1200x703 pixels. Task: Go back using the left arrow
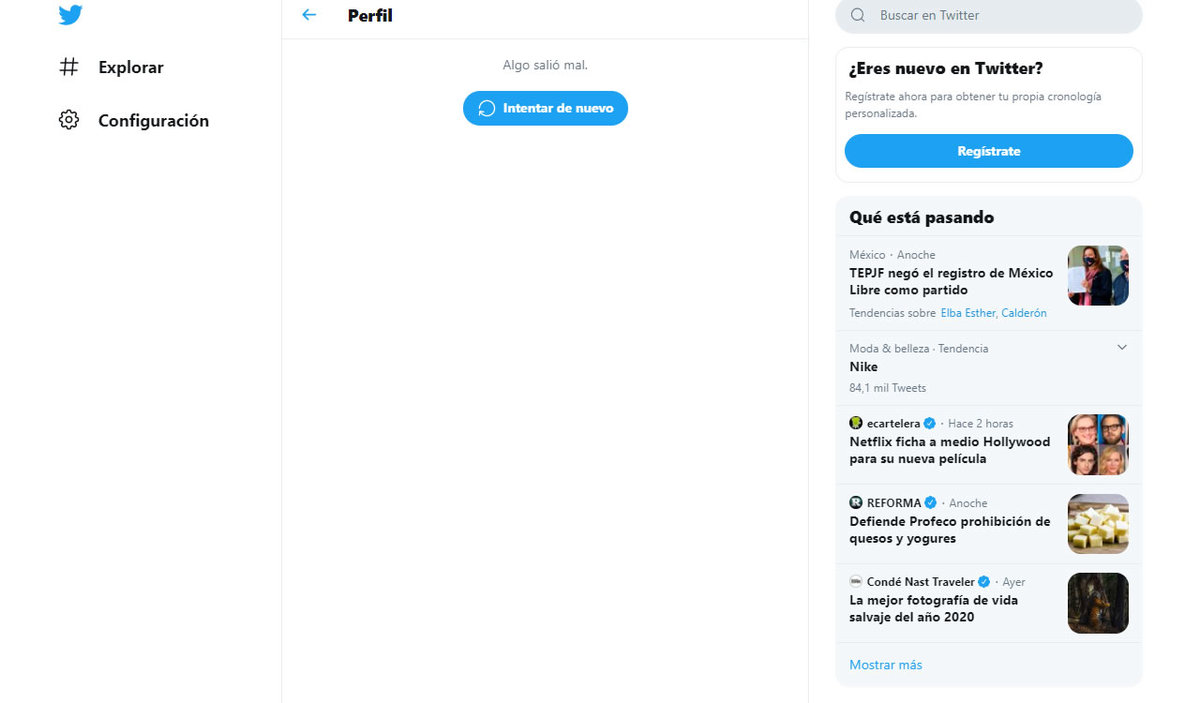pyautogui.click(x=309, y=15)
